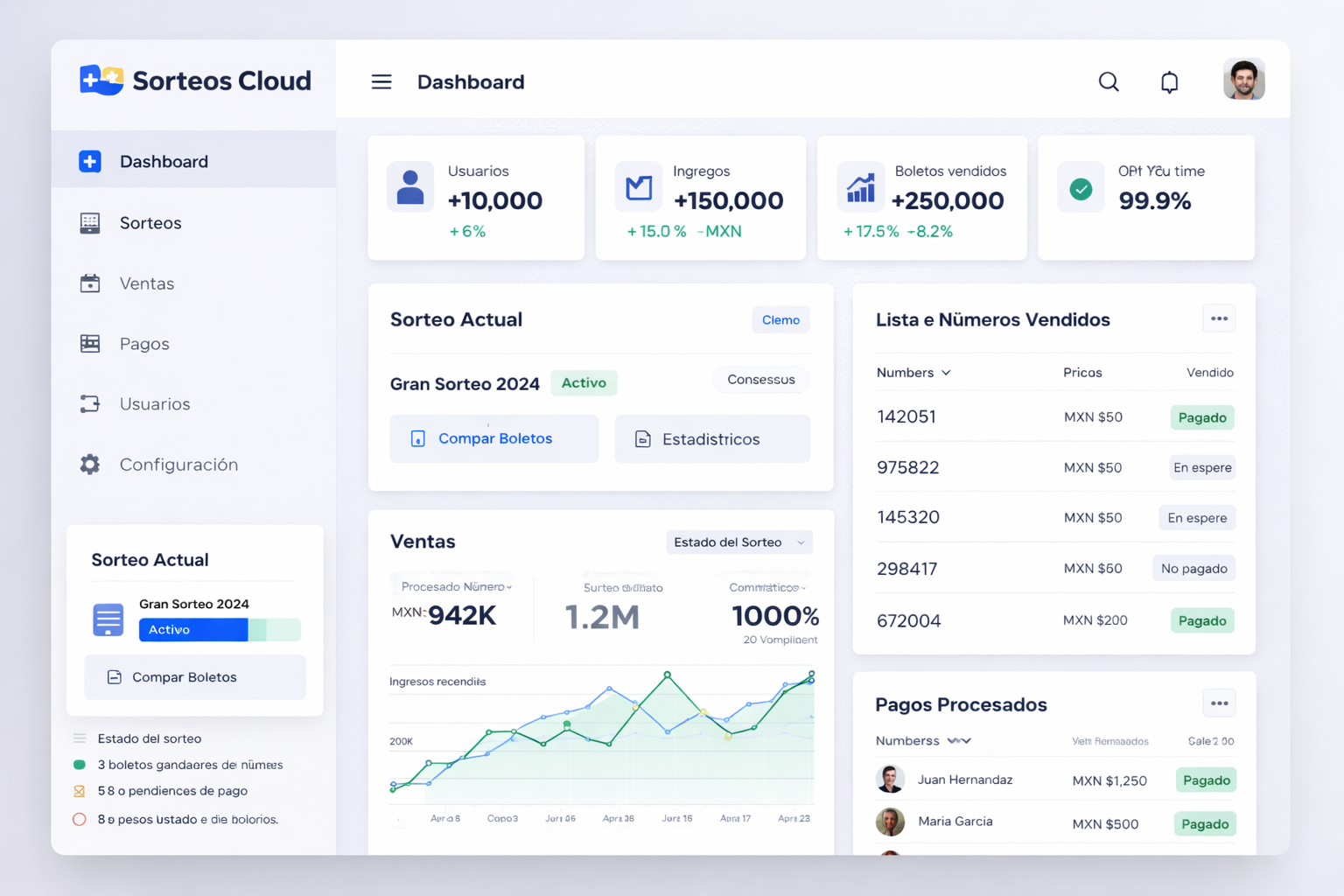
Task: Switch to the Dashboard section in sidebar
Action: [x=163, y=161]
